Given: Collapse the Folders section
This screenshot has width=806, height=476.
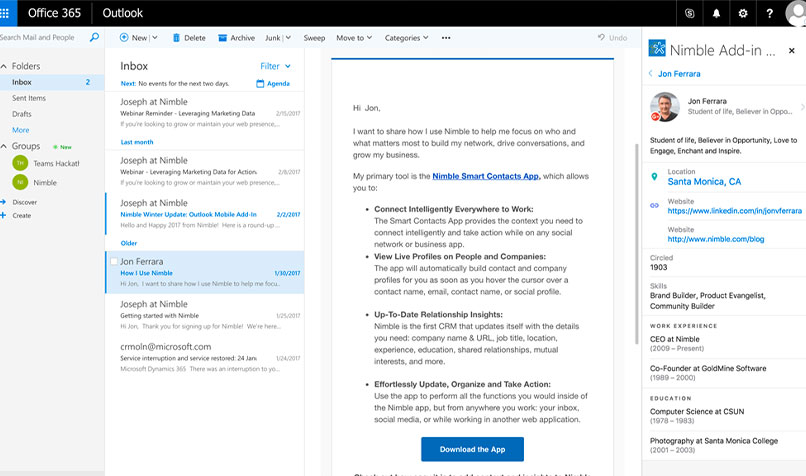Looking at the screenshot, I should (x=5, y=66).
